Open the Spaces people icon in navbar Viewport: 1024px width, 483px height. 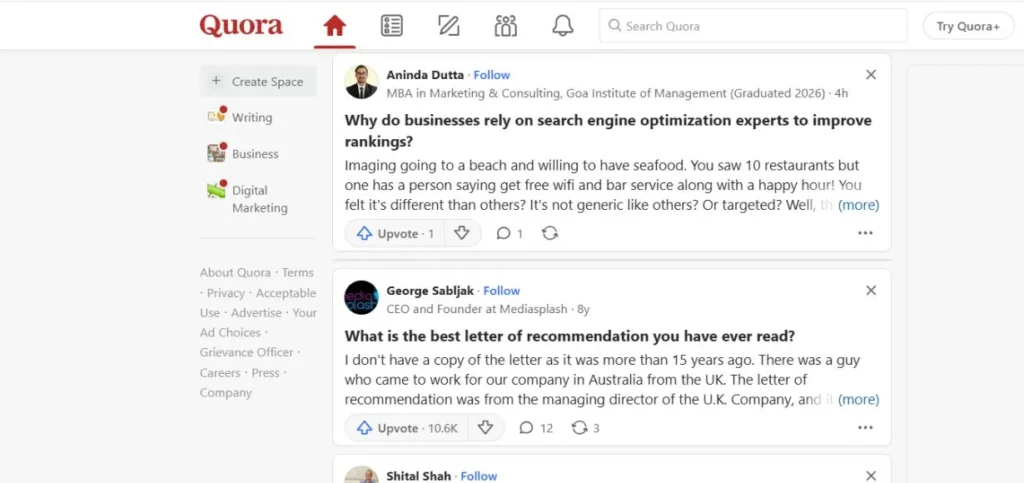pyautogui.click(x=506, y=26)
